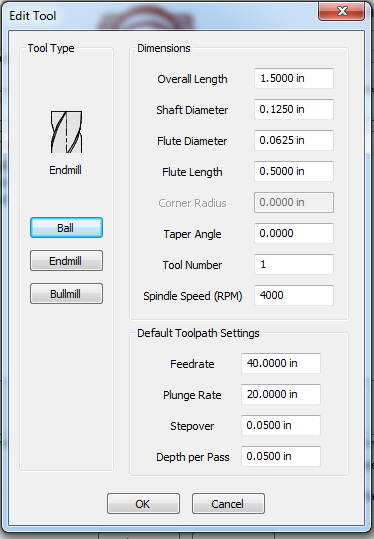The image size is (374, 539).
Task: Click into the Flute Length field
Action: click(294, 171)
